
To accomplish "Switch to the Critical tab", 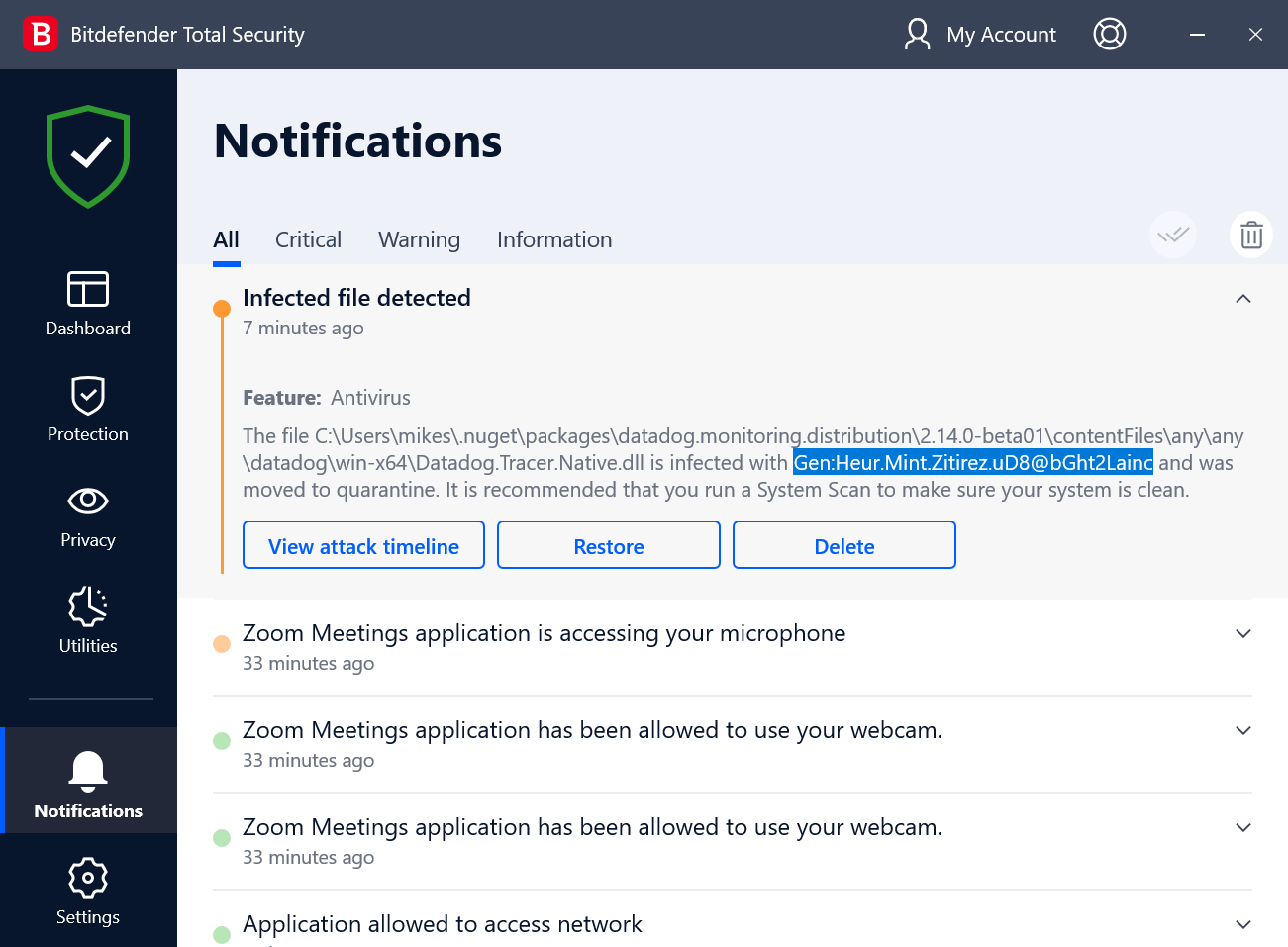I will pos(308,239).
